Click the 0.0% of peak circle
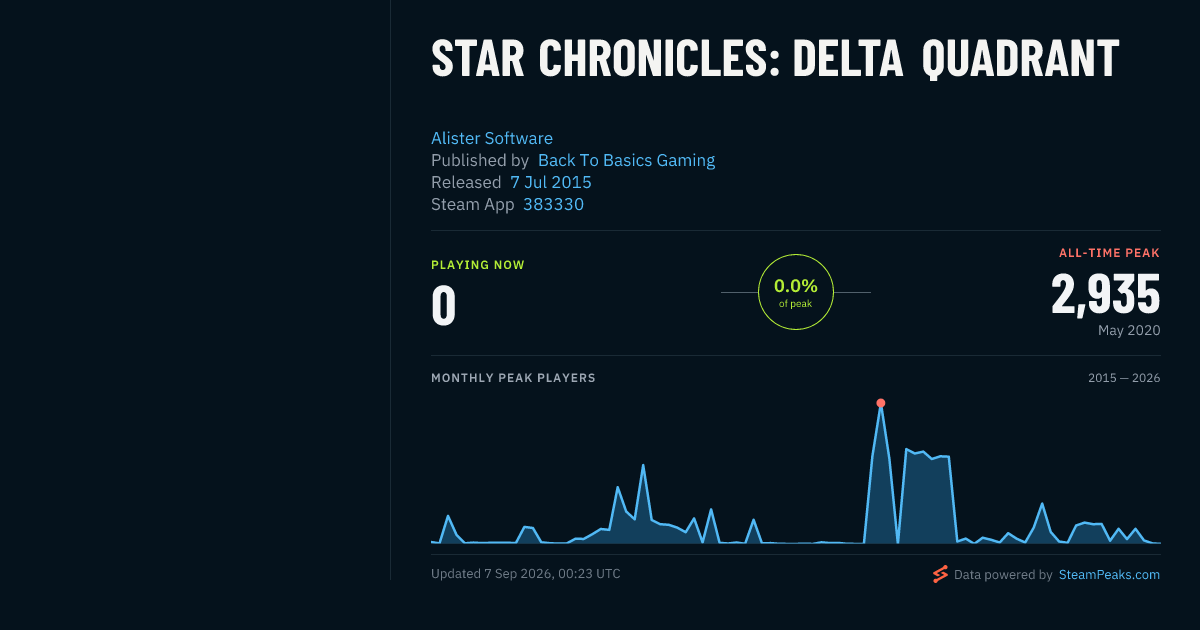Screen dimensions: 1200x630 (796, 292)
